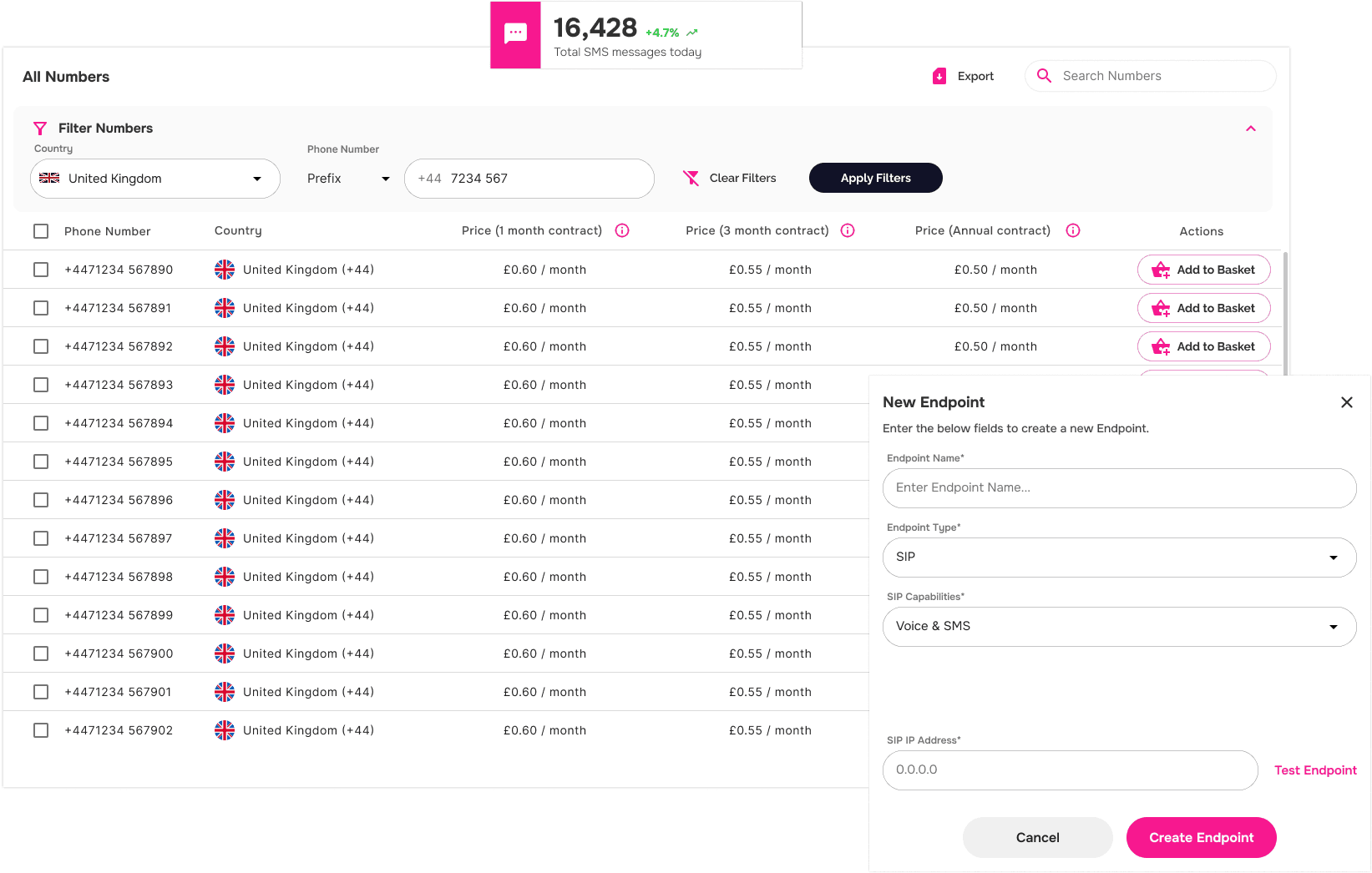
Task: Check the box for +4471234 567893
Action: click(x=41, y=385)
